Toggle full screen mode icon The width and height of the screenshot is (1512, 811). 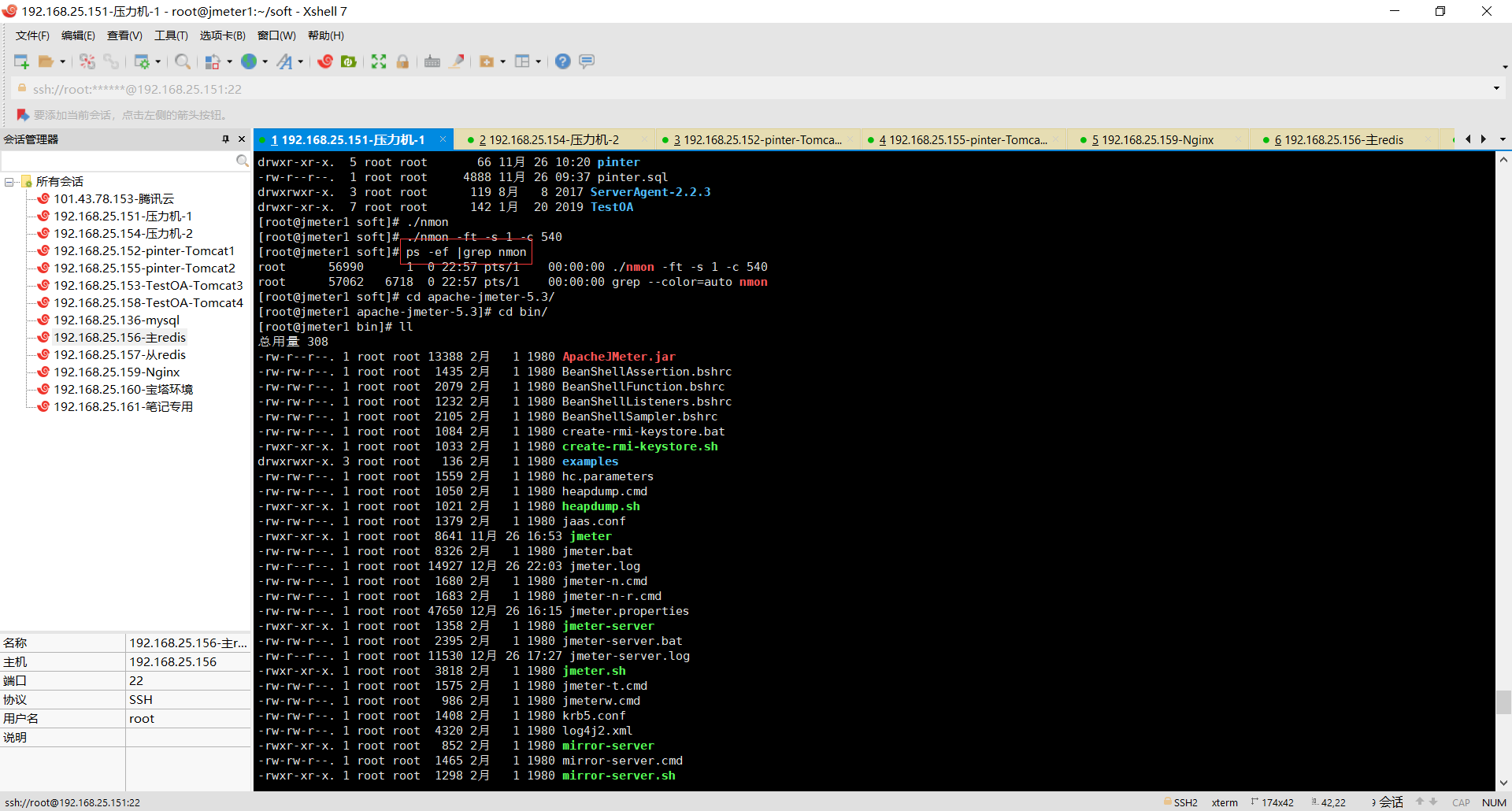coord(379,61)
